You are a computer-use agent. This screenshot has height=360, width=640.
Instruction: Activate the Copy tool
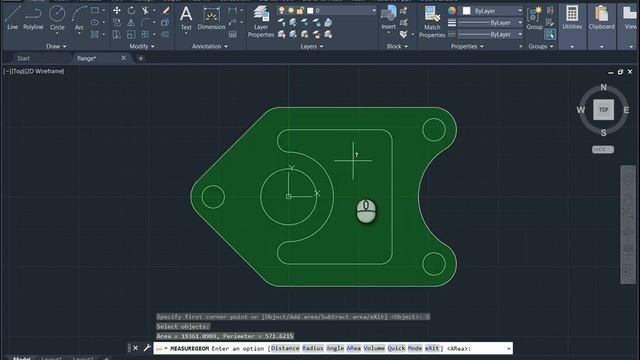117,22
